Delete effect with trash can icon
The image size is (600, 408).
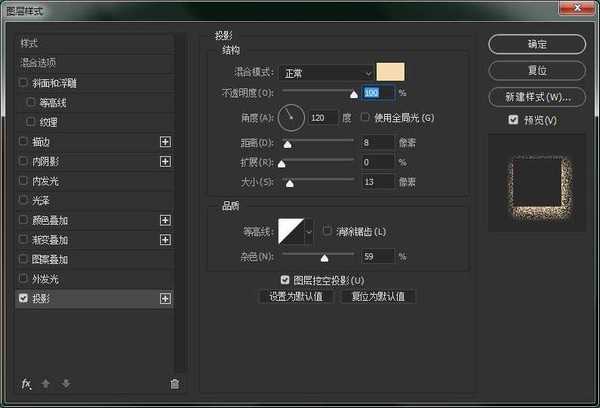pos(174,384)
